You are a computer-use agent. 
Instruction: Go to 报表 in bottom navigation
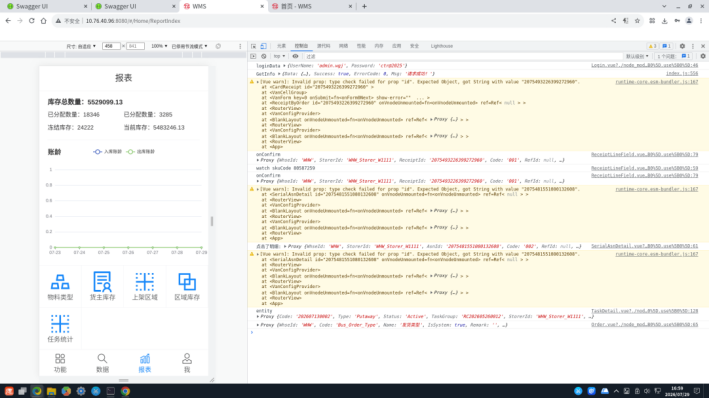145,363
